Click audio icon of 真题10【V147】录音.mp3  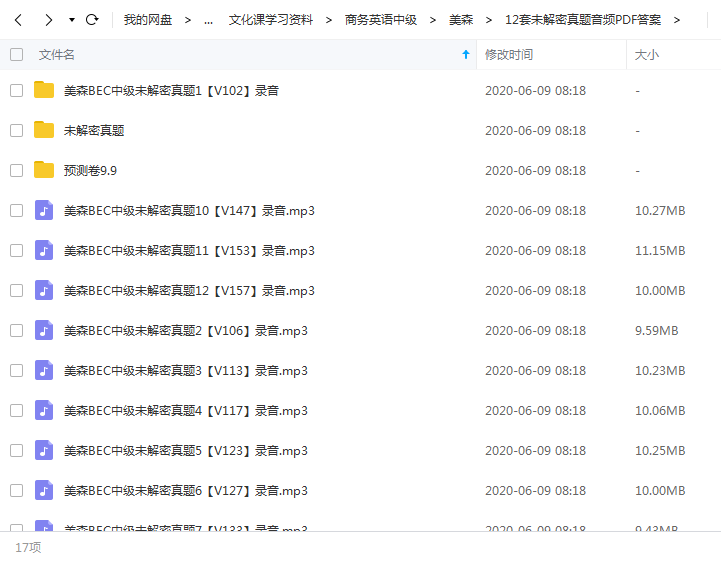click(x=44, y=210)
